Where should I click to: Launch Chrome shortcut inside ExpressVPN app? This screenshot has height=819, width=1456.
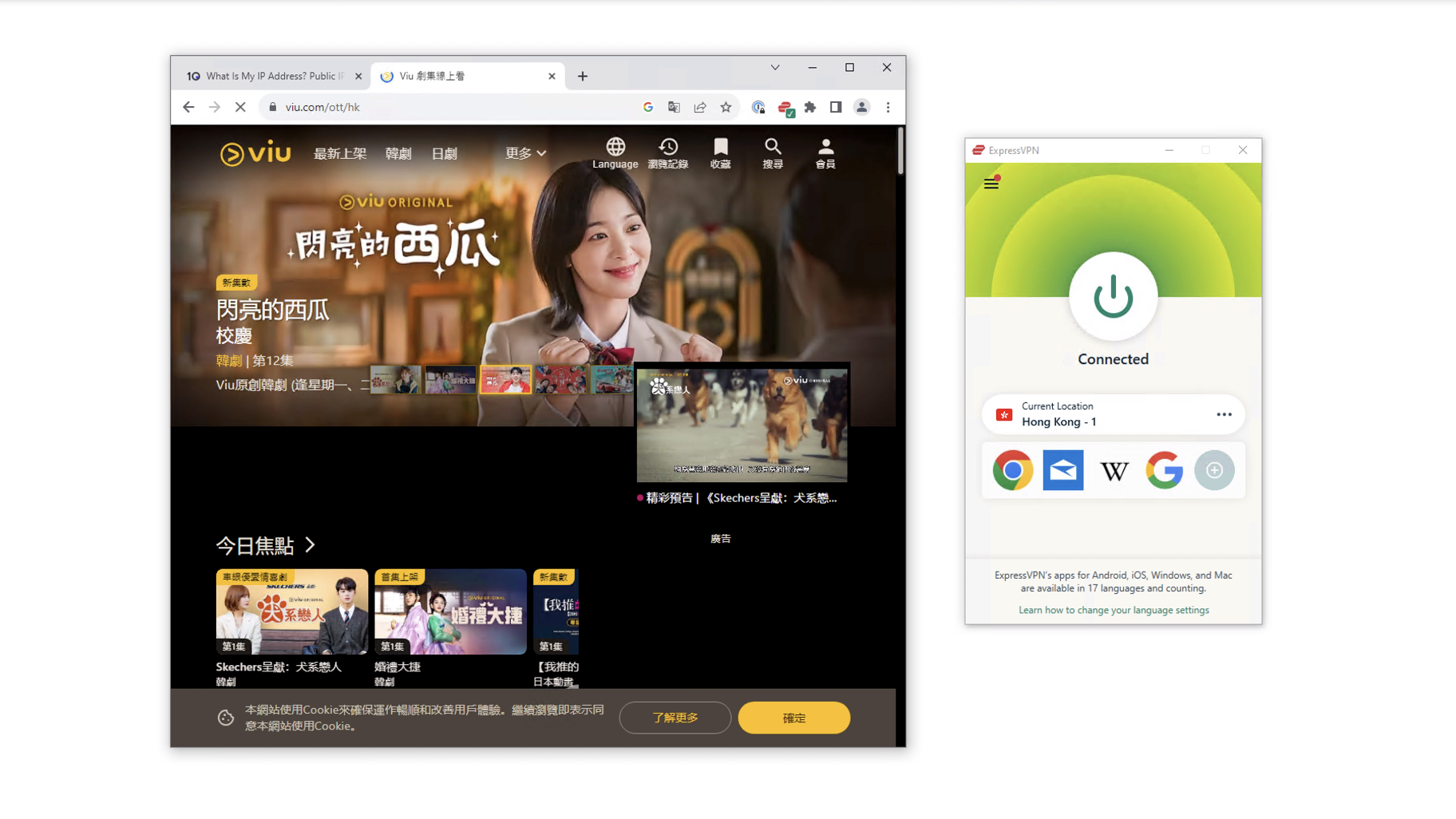(1012, 470)
